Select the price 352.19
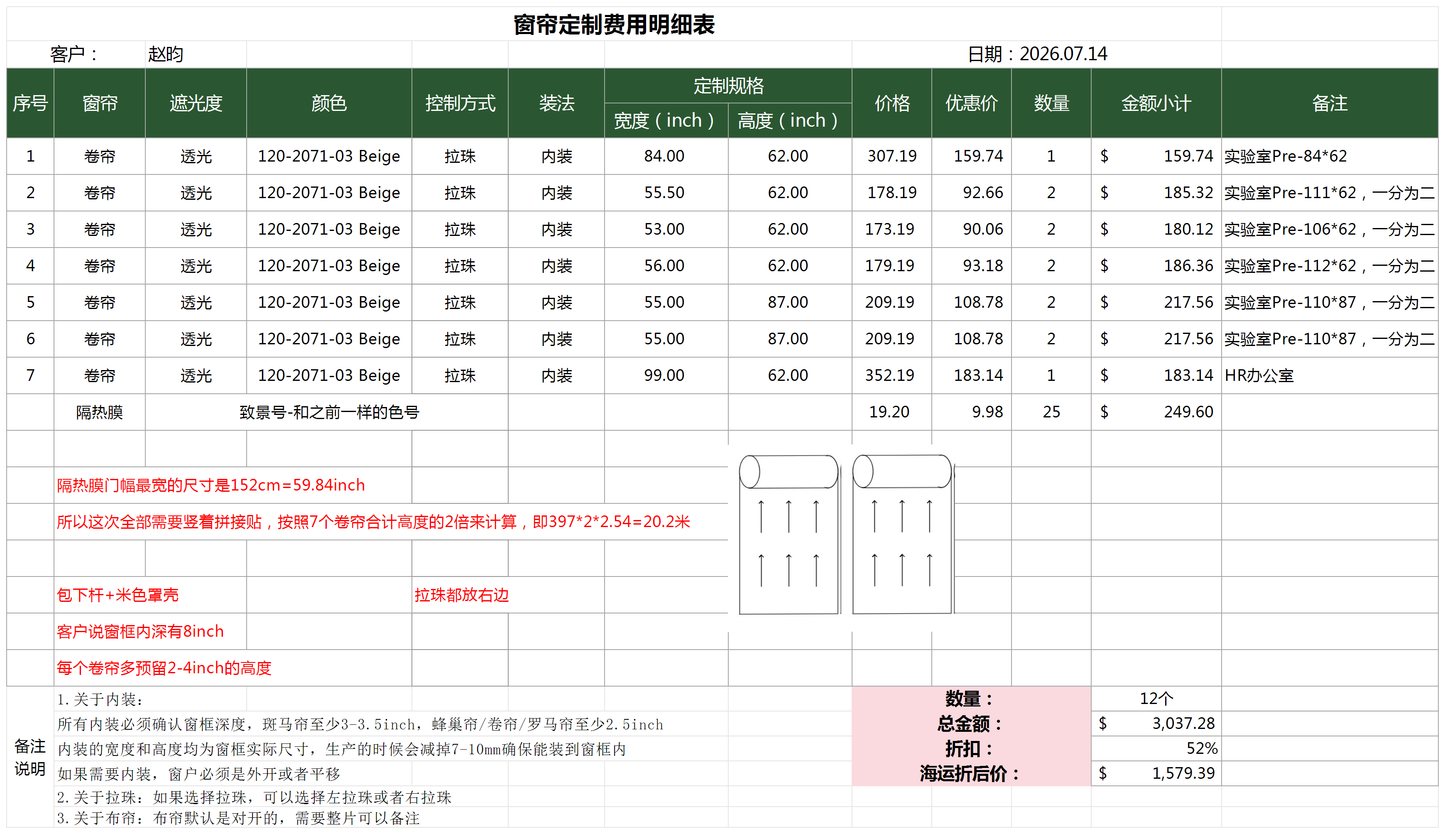 [x=891, y=376]
